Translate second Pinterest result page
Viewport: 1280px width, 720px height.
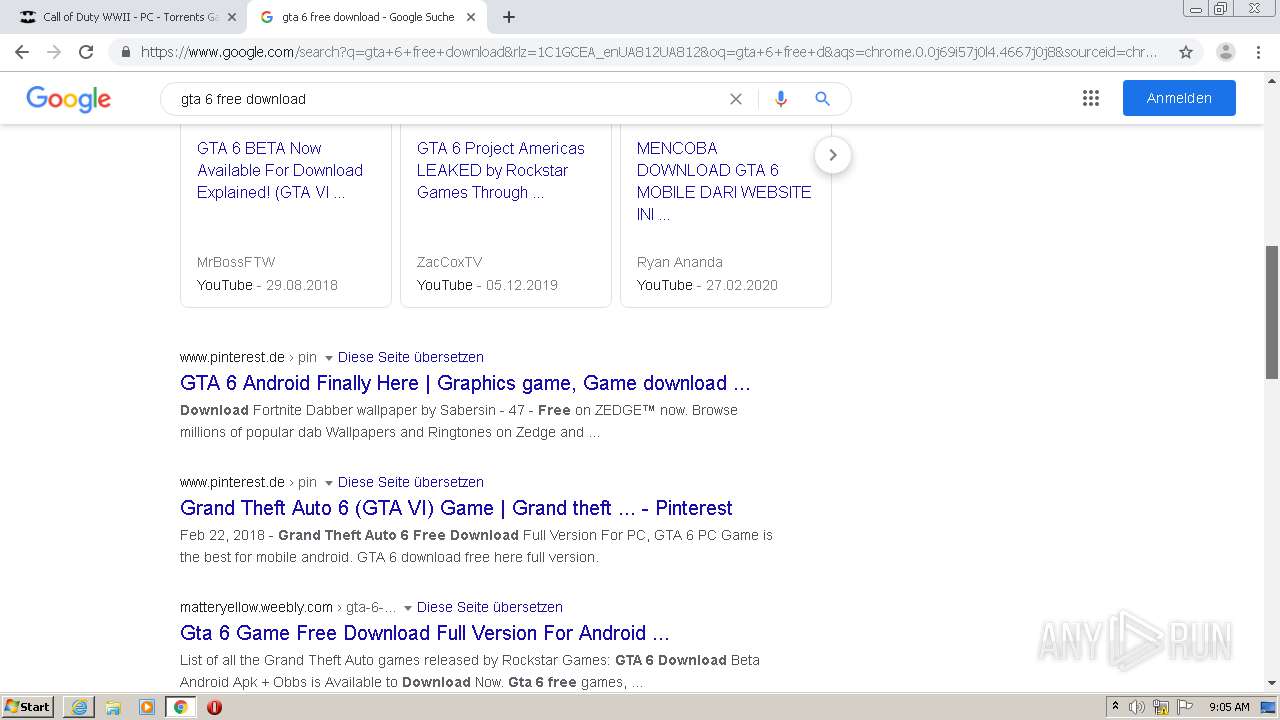point(411,482)
